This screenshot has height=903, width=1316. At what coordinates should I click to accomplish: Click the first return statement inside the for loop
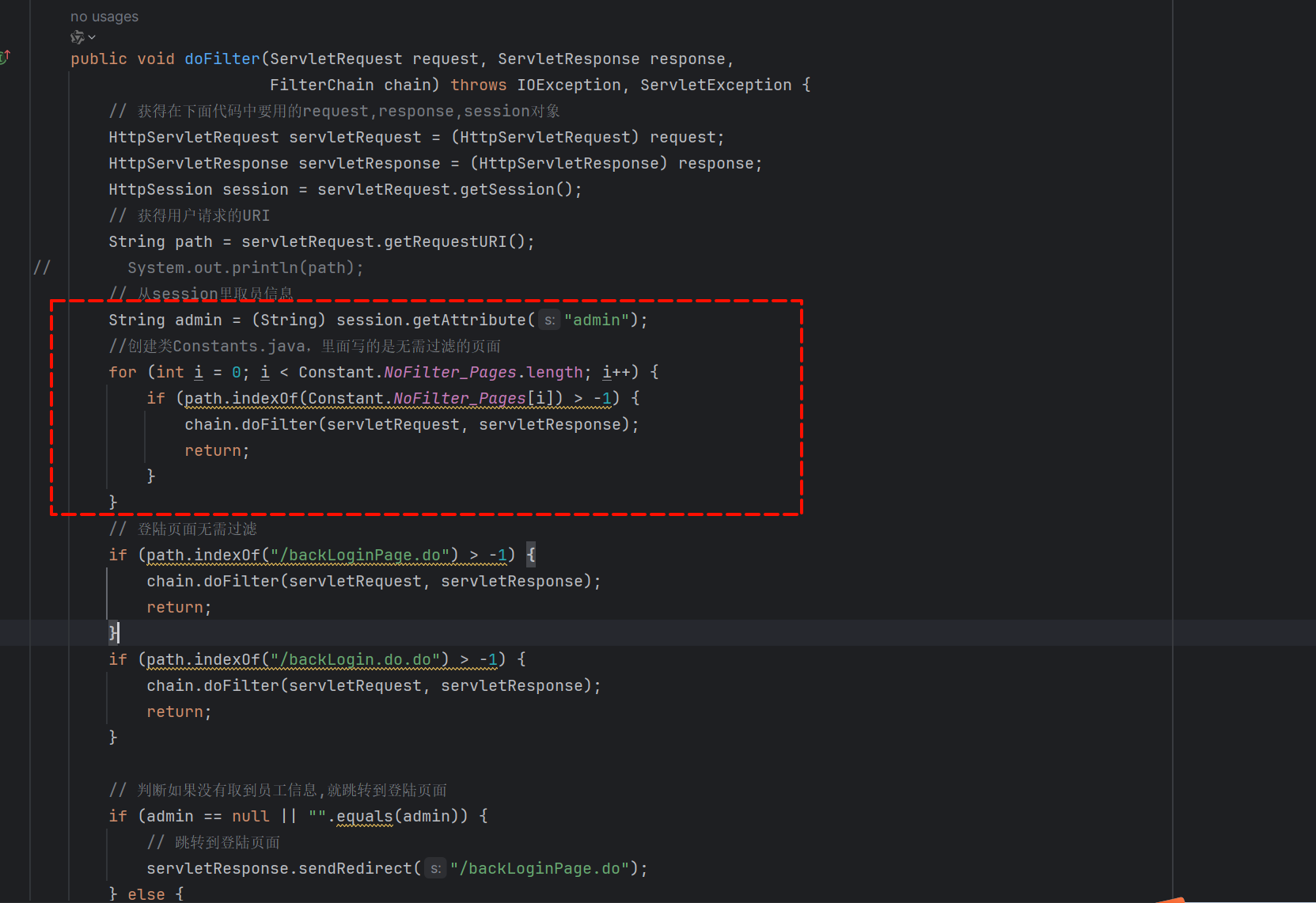213,451
